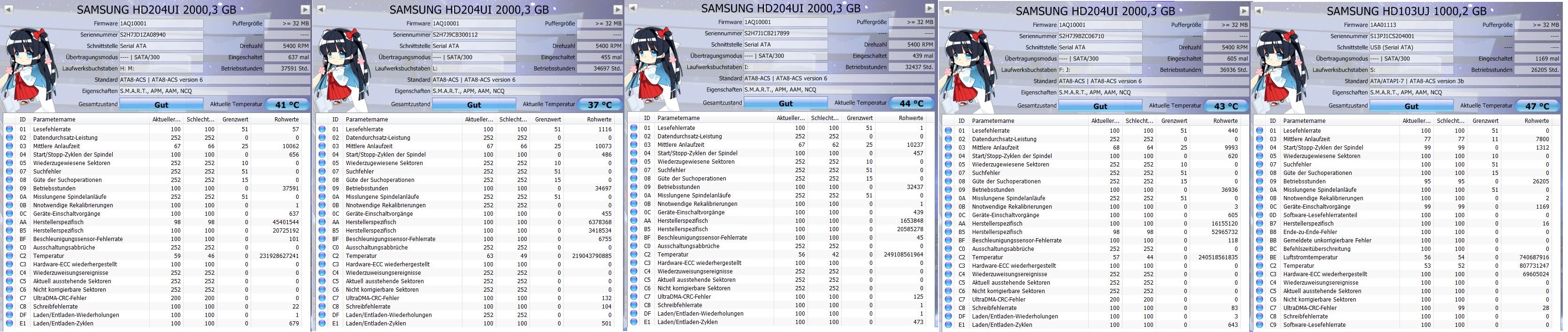Click operating hours value 37591 Std.

[x=288, y=69]
